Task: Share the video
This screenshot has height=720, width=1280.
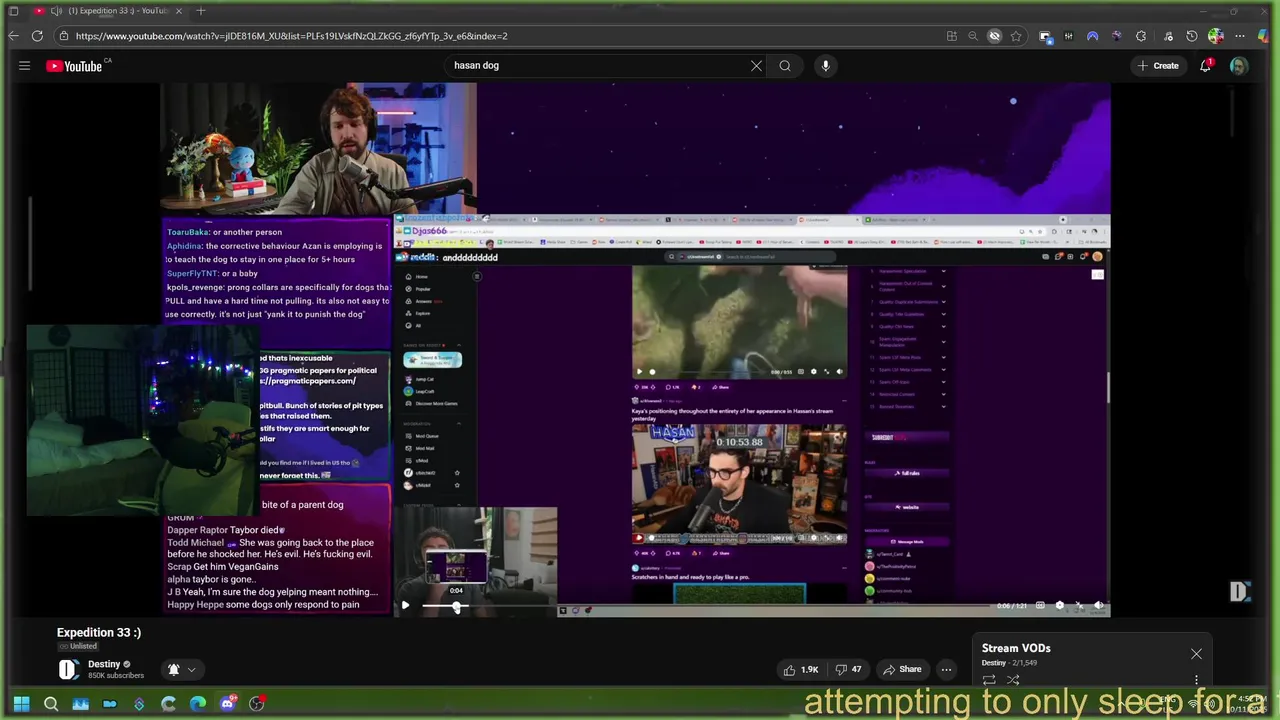Action: [902, 670]
